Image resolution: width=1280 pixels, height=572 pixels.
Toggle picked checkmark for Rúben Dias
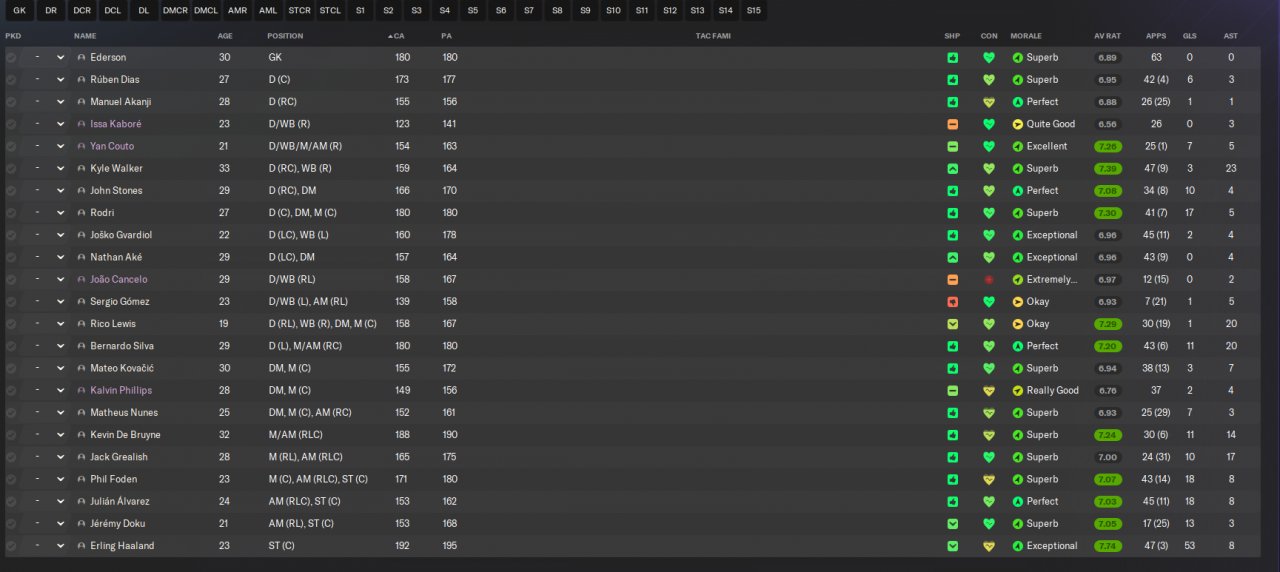(x=11, y=80)
